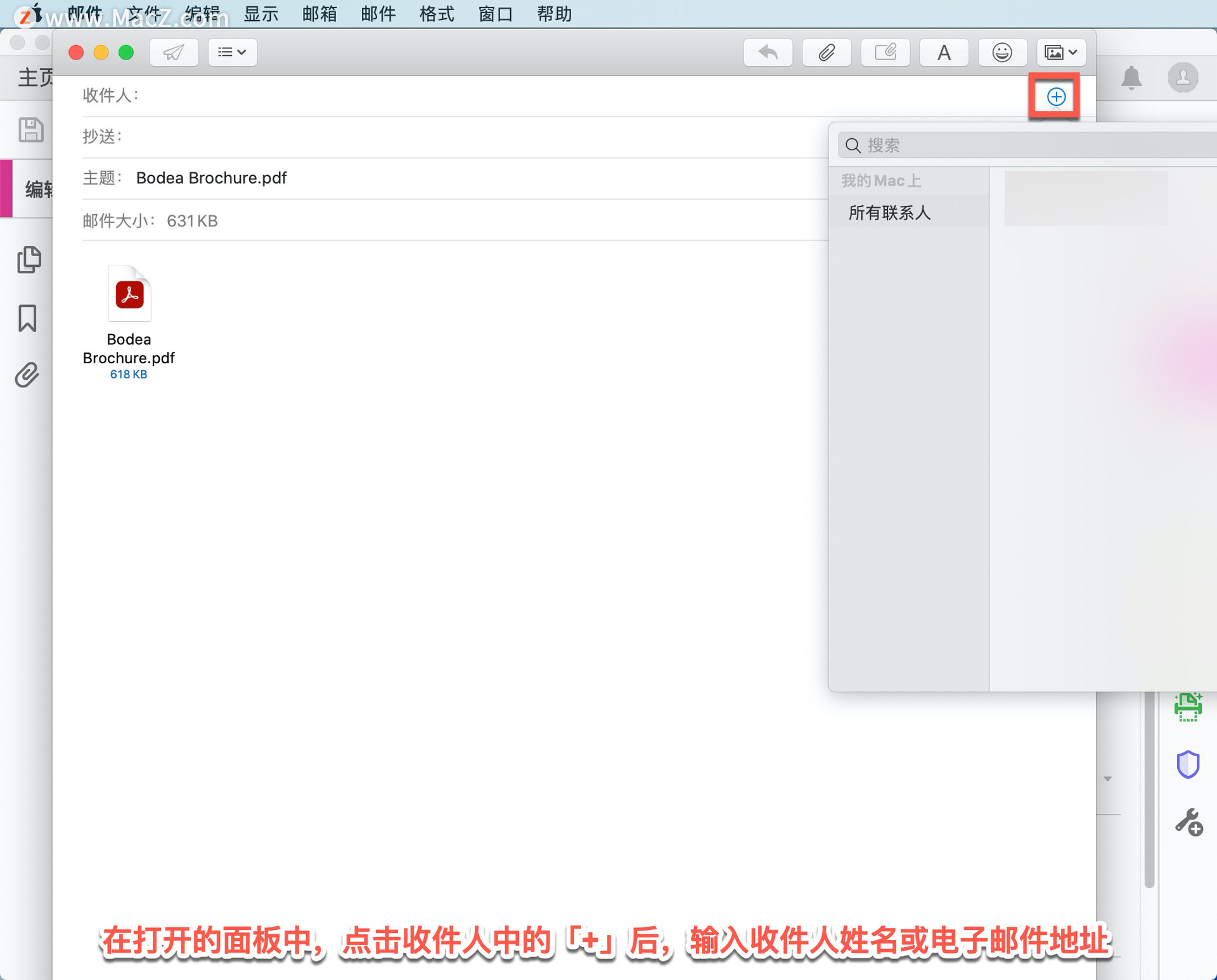Open the user account avatar

(1183, 78)
